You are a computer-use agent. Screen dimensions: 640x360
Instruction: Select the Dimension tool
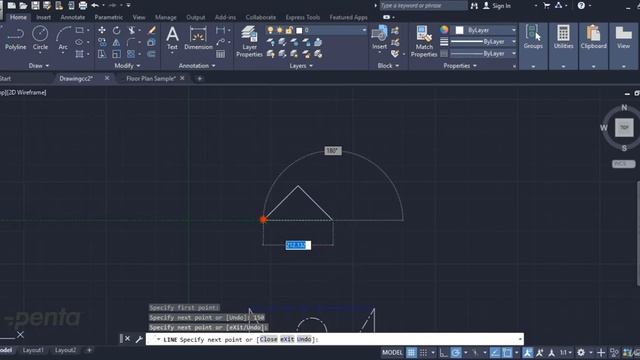pyautogui.click(x=198, y=38)
